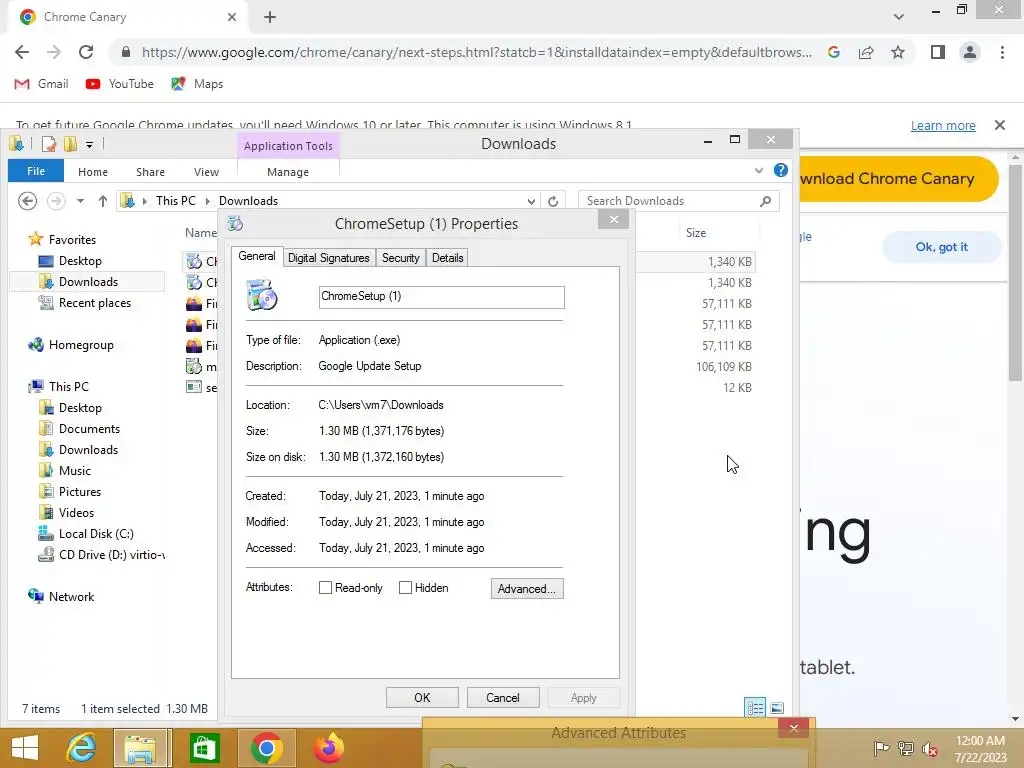Expand address bar history dropdown

click(531, 201)
